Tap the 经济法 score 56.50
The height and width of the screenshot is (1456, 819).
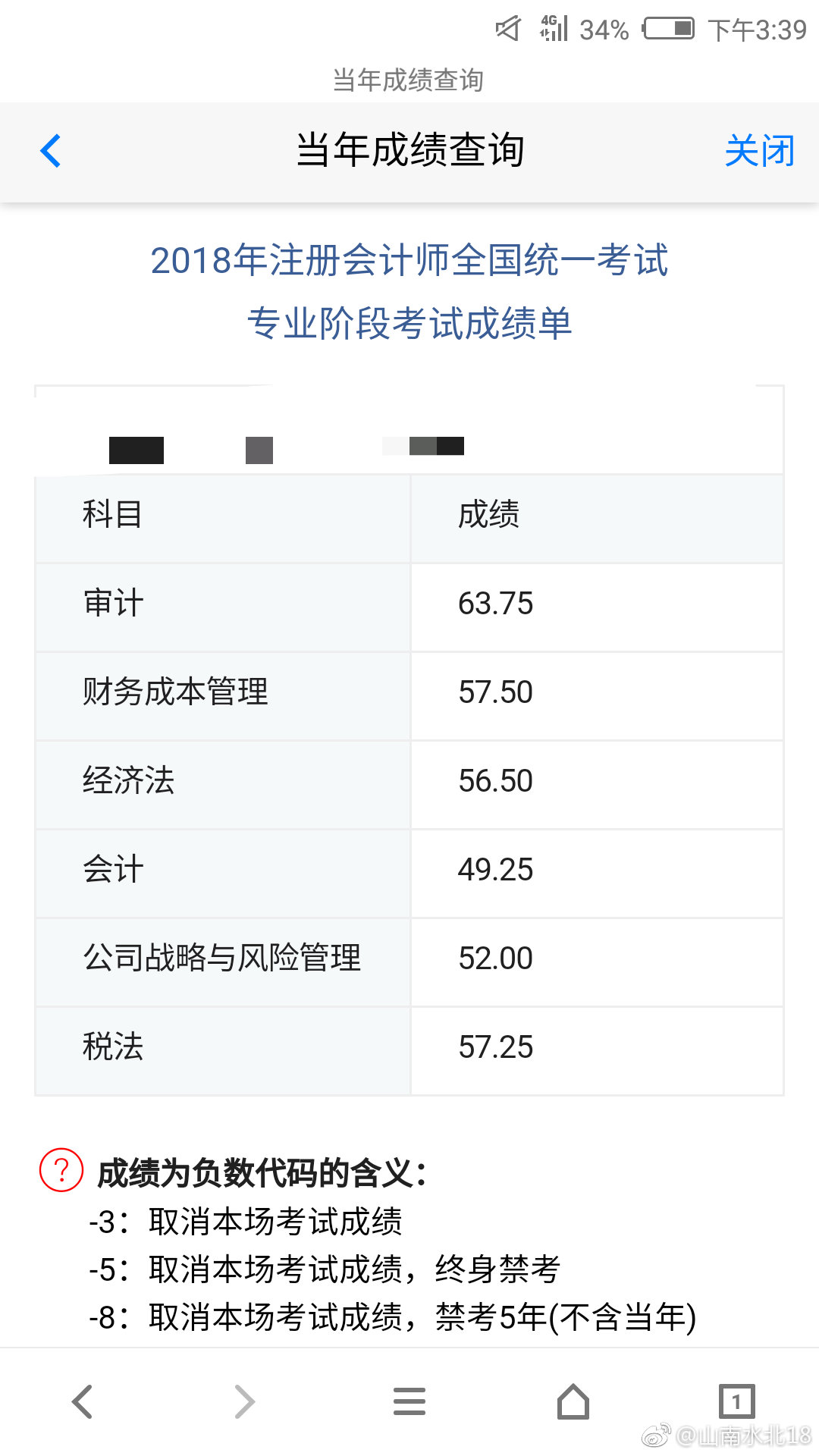495,781
